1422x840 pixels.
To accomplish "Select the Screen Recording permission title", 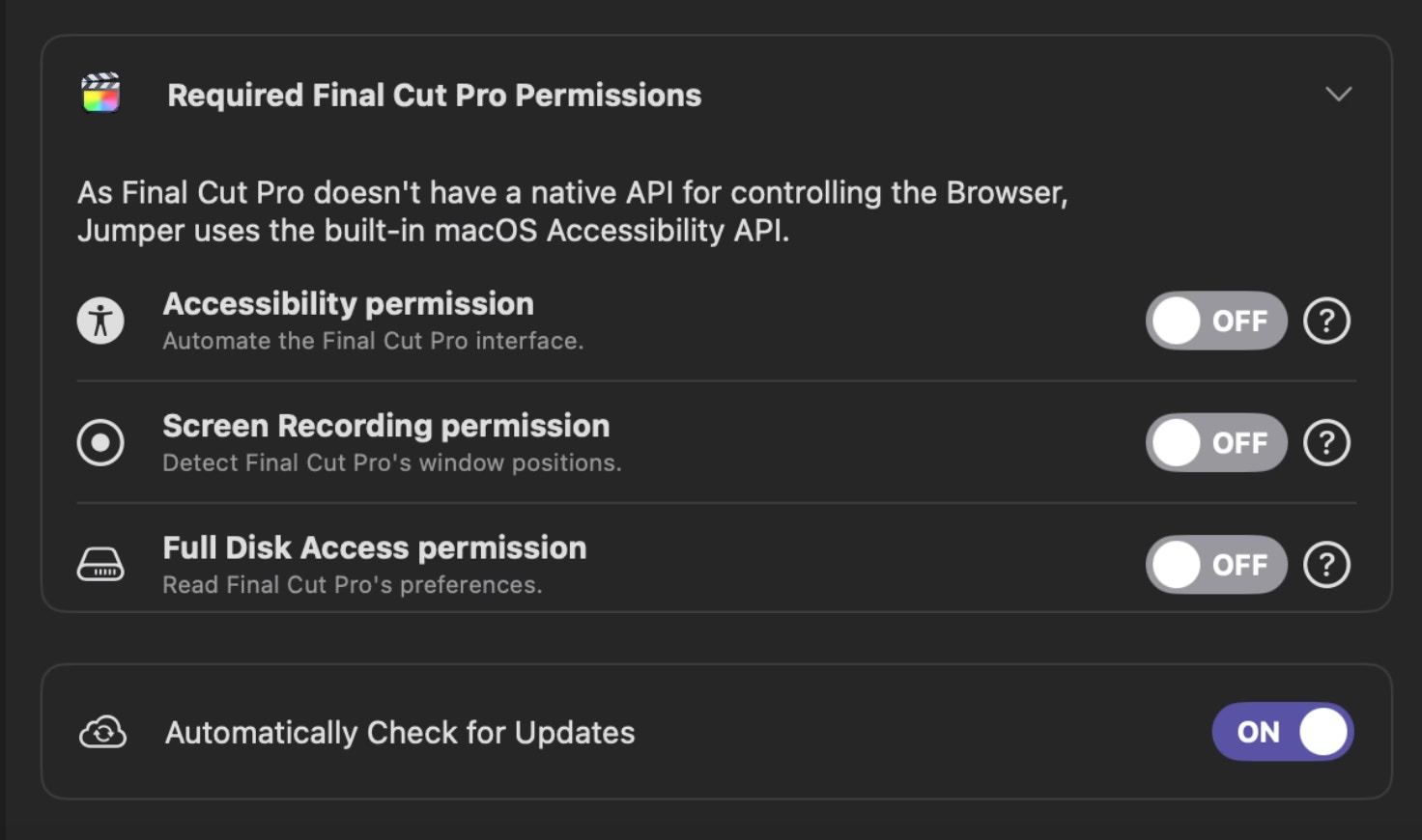I will (x=385, y=426).
